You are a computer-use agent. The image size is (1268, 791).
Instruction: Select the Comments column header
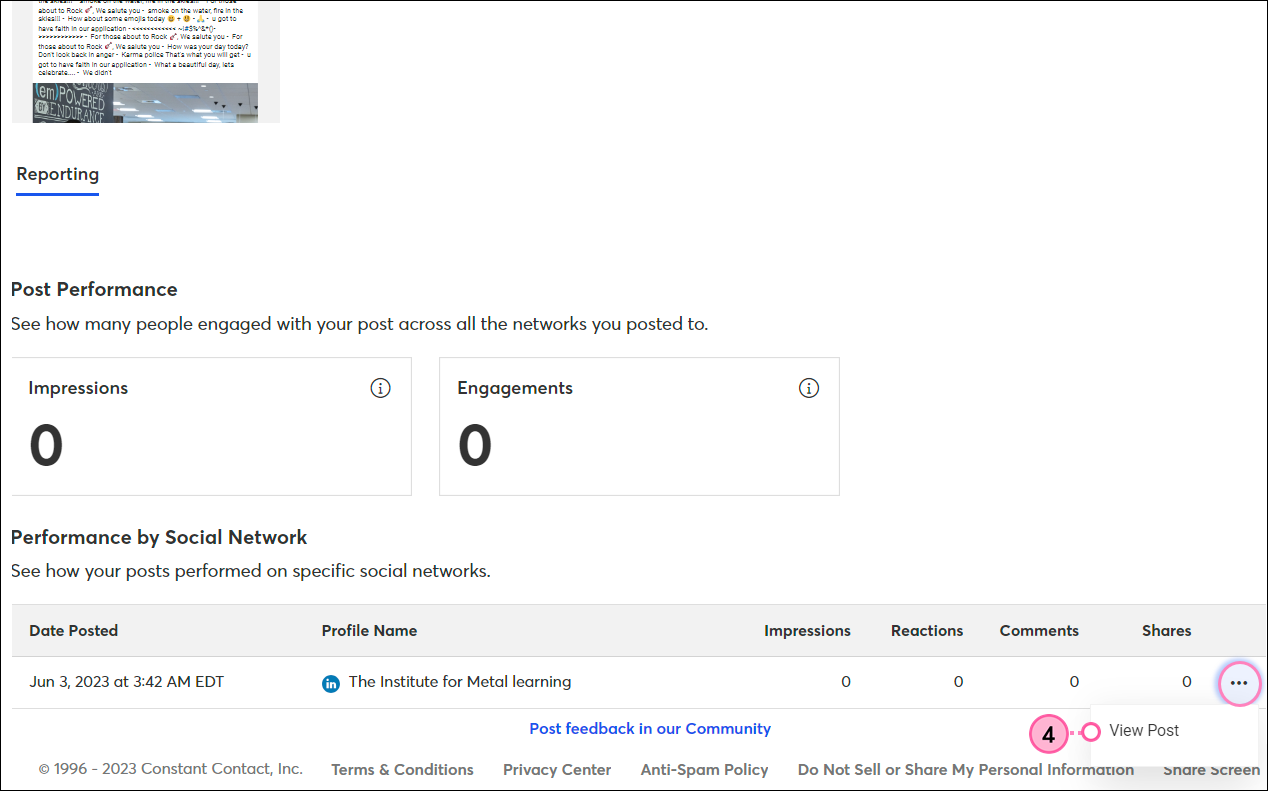[x=1039, y=631]
